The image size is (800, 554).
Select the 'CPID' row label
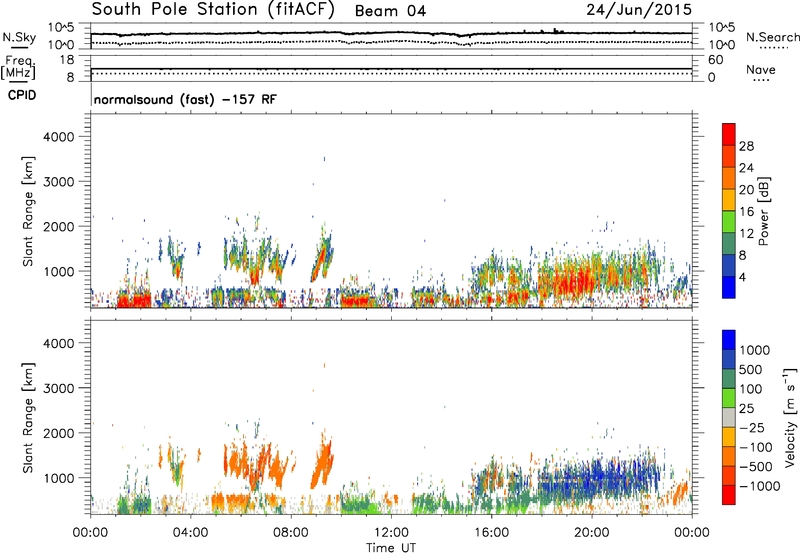[x=22, y=95]
